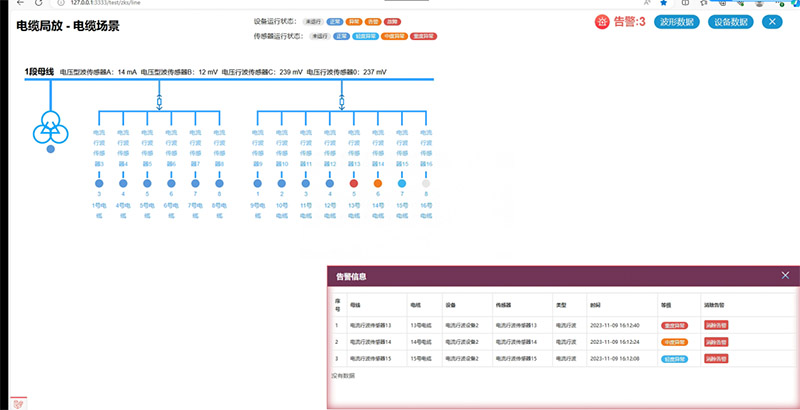Click 中度异常 pill in sensor legend

[394, 36]
